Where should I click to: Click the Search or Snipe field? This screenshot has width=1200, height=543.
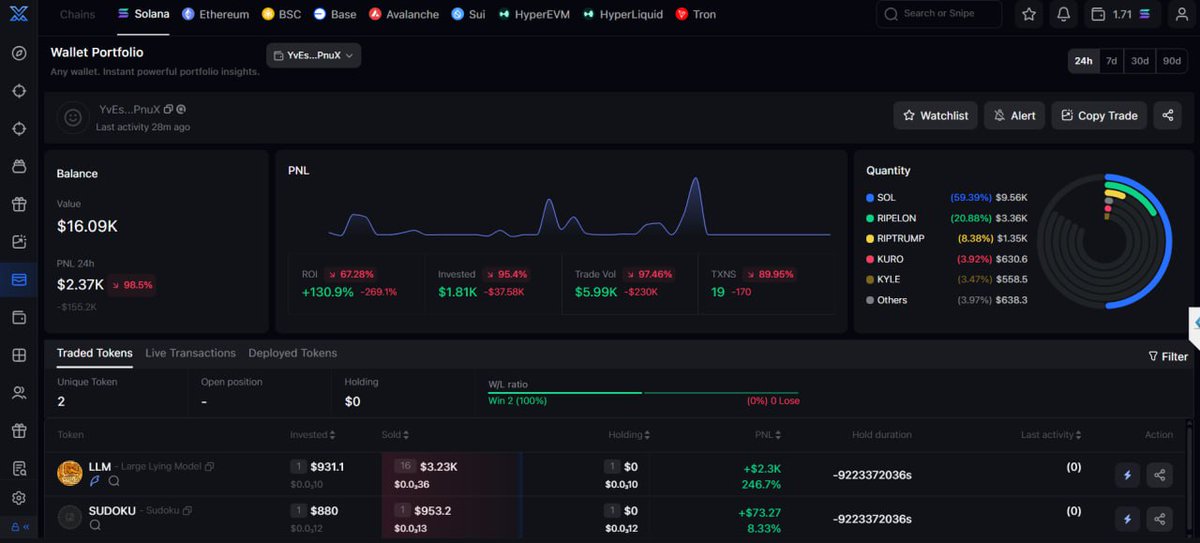pos(939,14)
